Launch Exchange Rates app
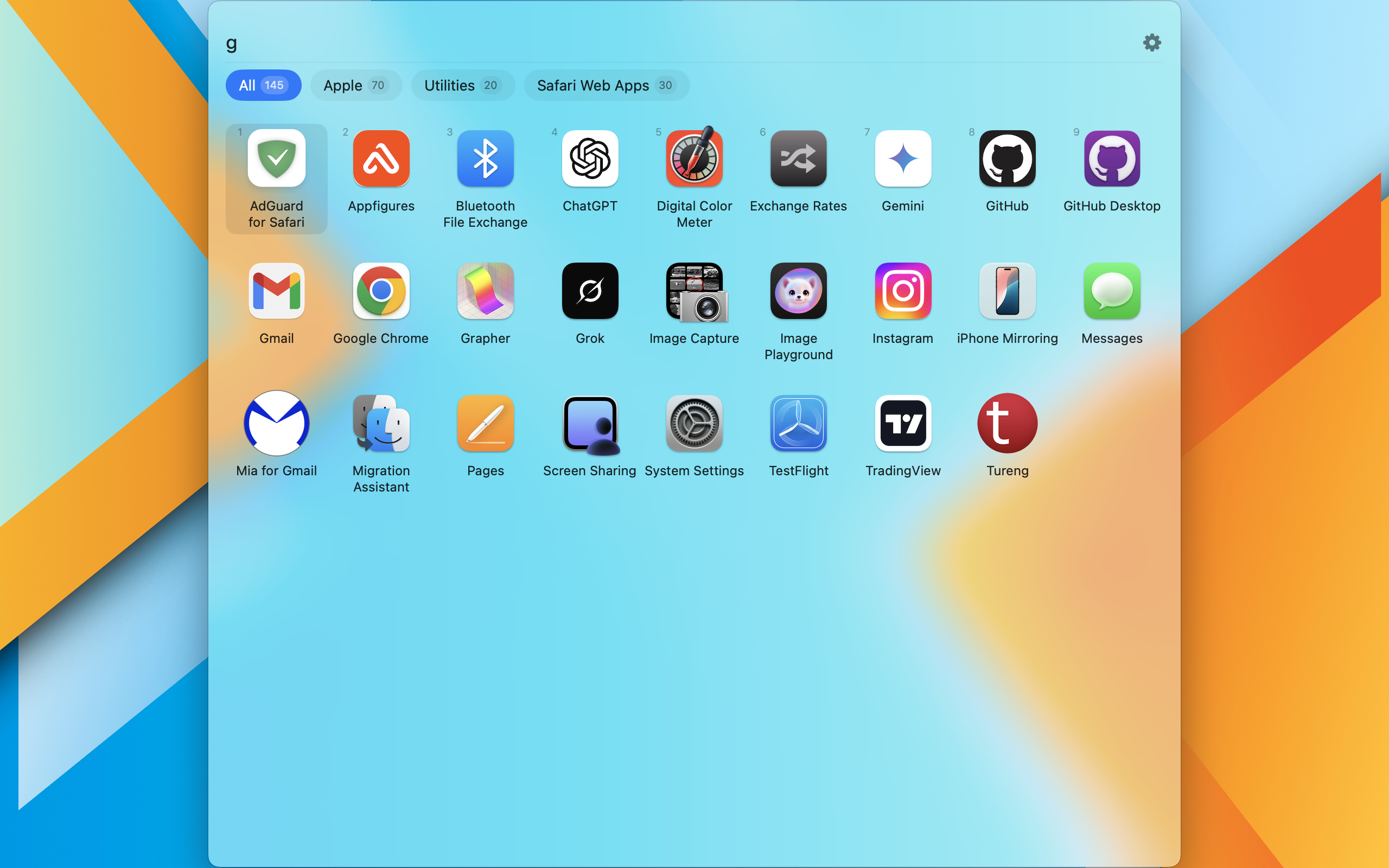This screenshot has width=1389, height=868. tap(798, 158)
